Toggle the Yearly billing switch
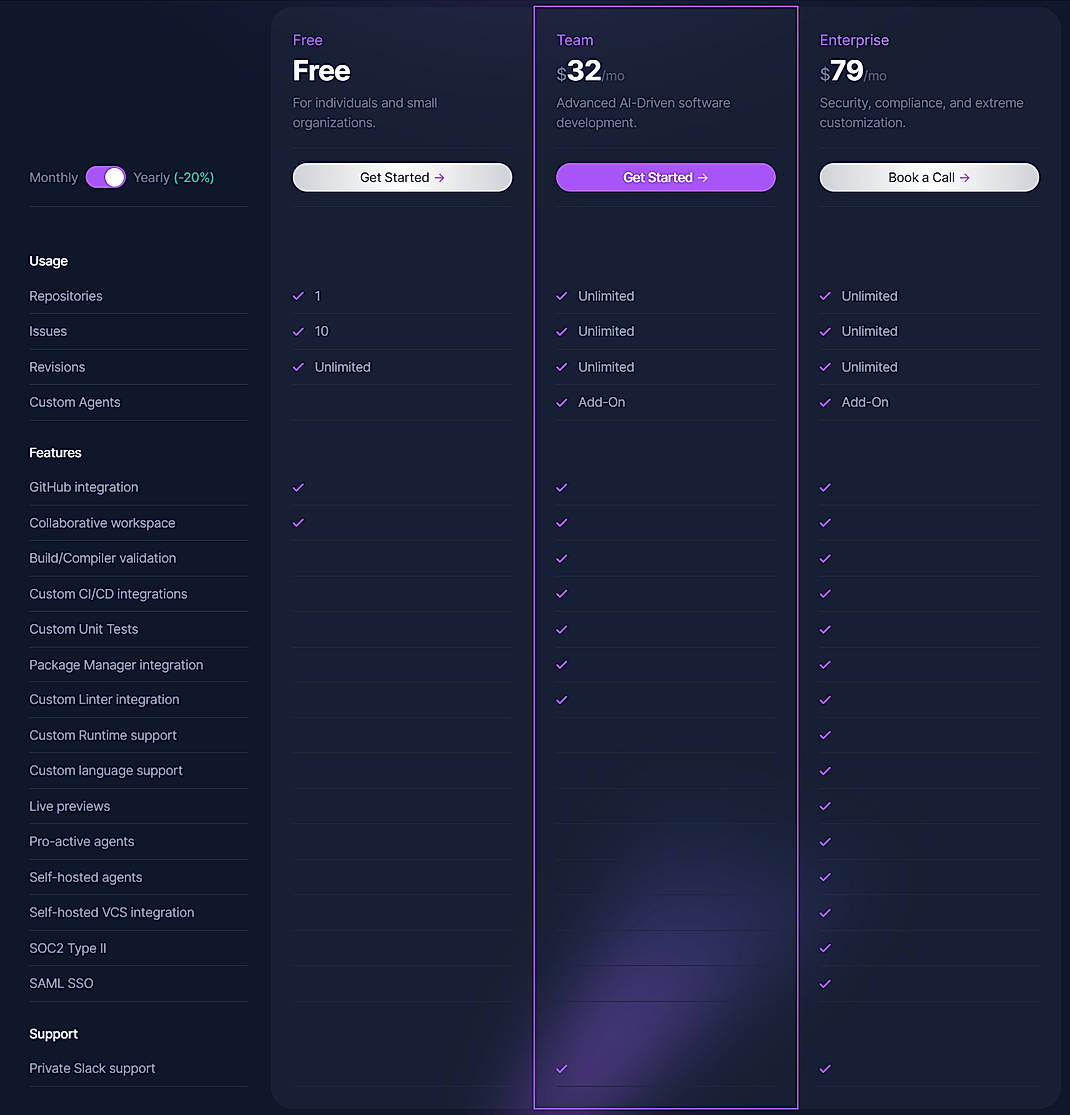 (x=106, y=177)
